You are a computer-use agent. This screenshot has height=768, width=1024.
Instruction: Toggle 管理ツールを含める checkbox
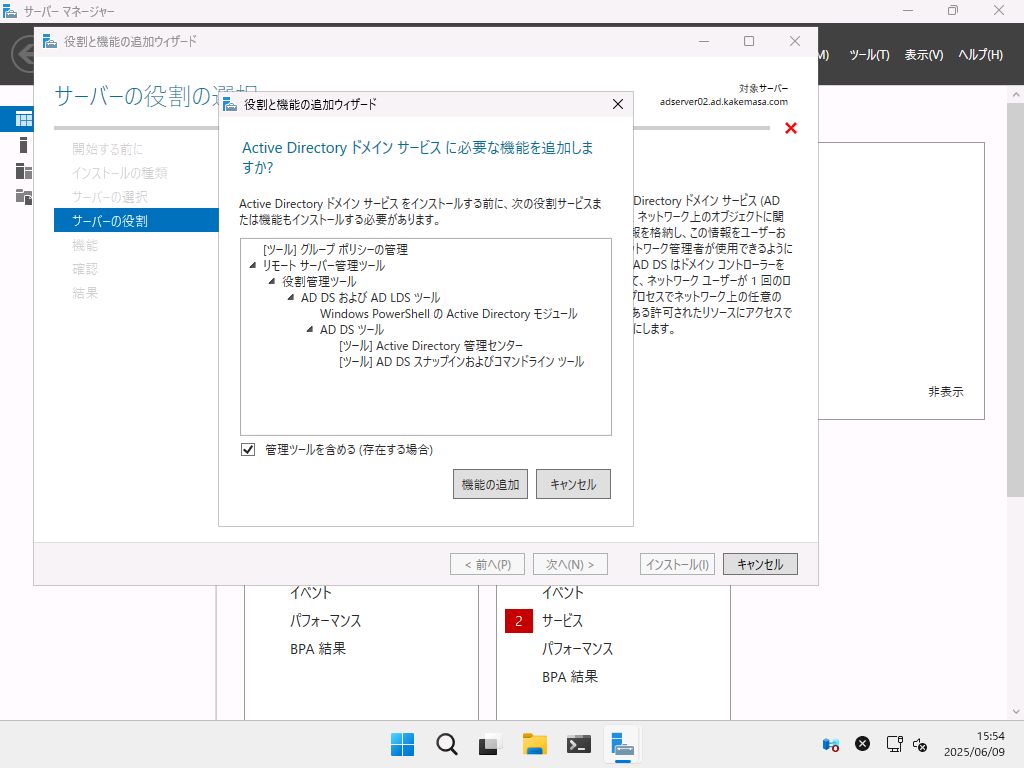248,449
